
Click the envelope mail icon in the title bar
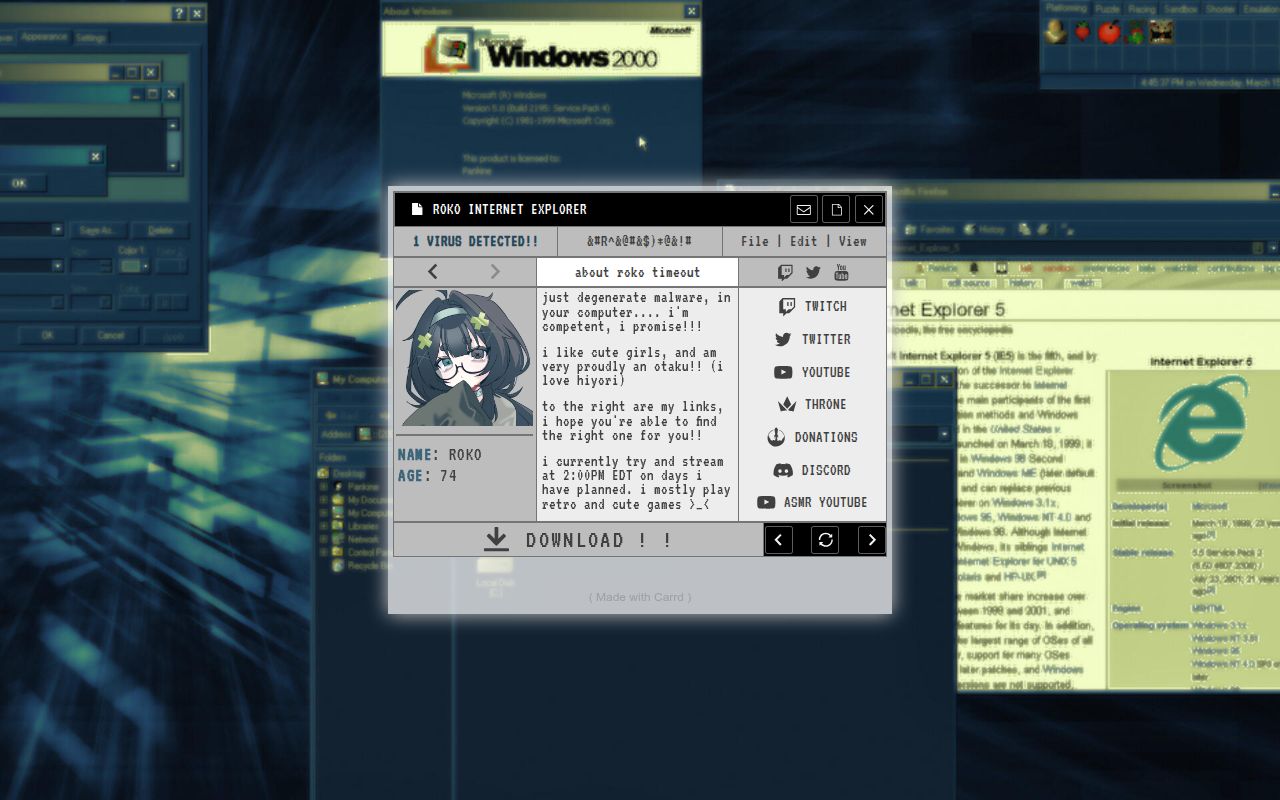[x=804, y=209]
